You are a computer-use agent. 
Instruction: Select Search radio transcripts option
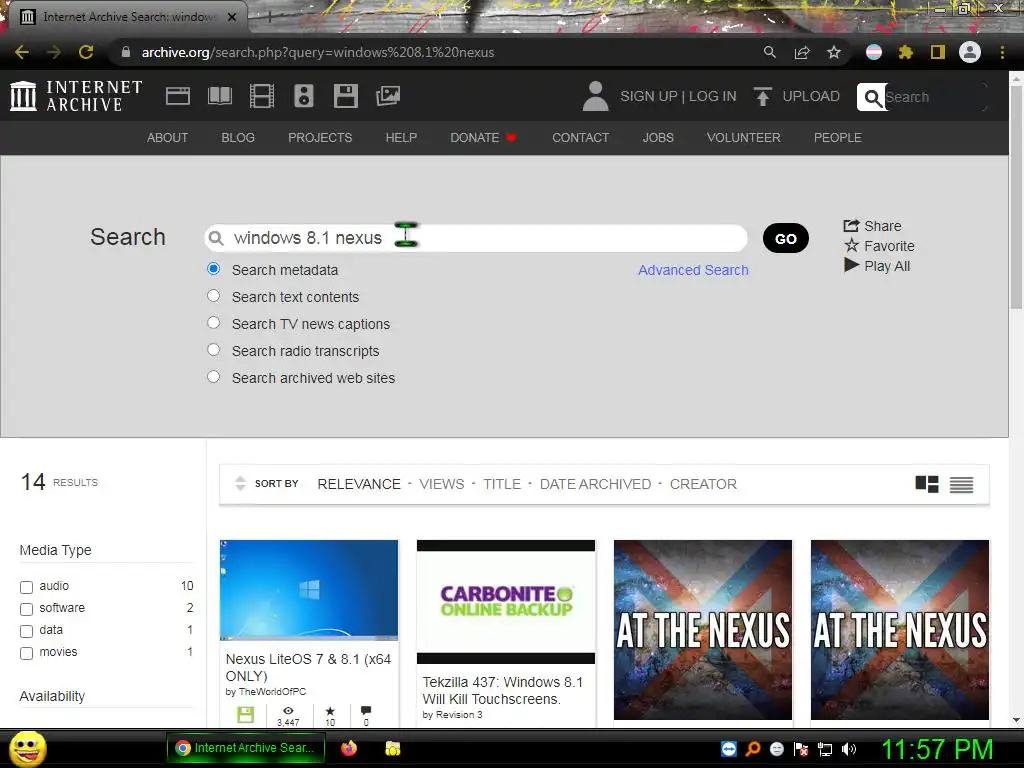point(214,349)
